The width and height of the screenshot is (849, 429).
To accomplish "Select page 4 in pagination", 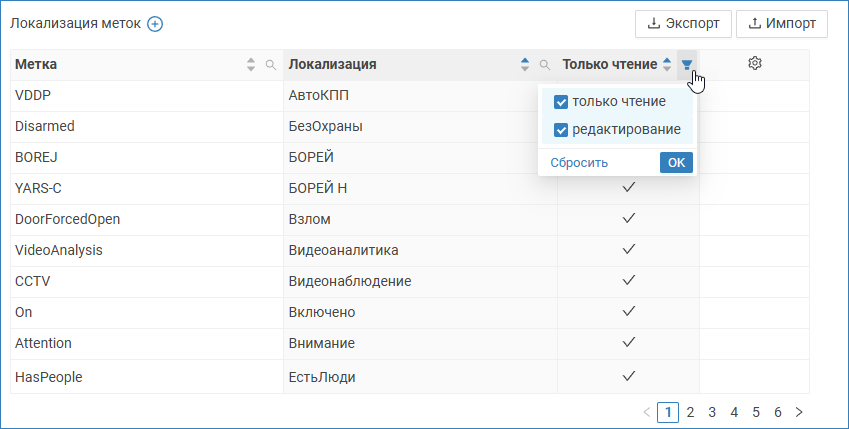I will (734, 412).
